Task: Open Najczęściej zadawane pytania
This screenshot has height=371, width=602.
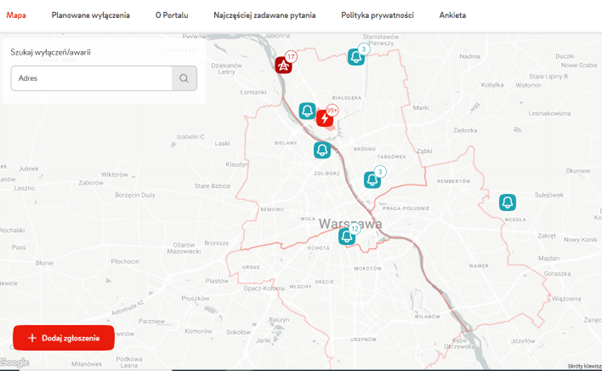Action: click(x=265, y=15)
